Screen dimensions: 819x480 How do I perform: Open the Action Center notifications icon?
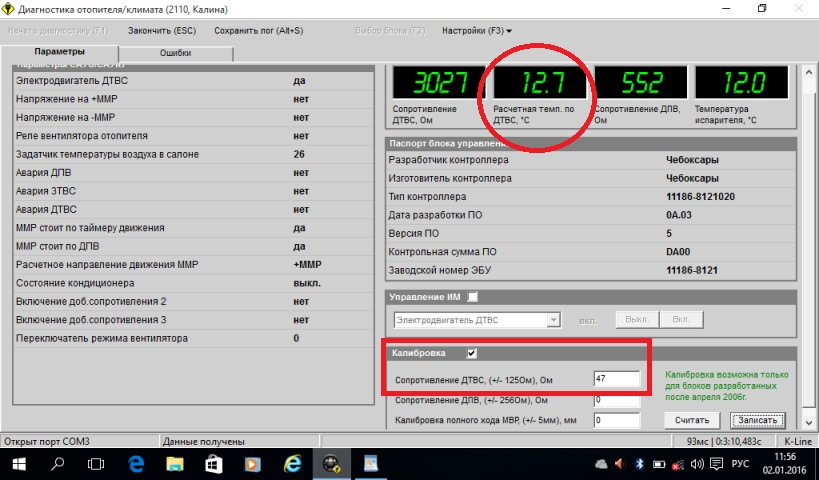(x=717, y=464)
